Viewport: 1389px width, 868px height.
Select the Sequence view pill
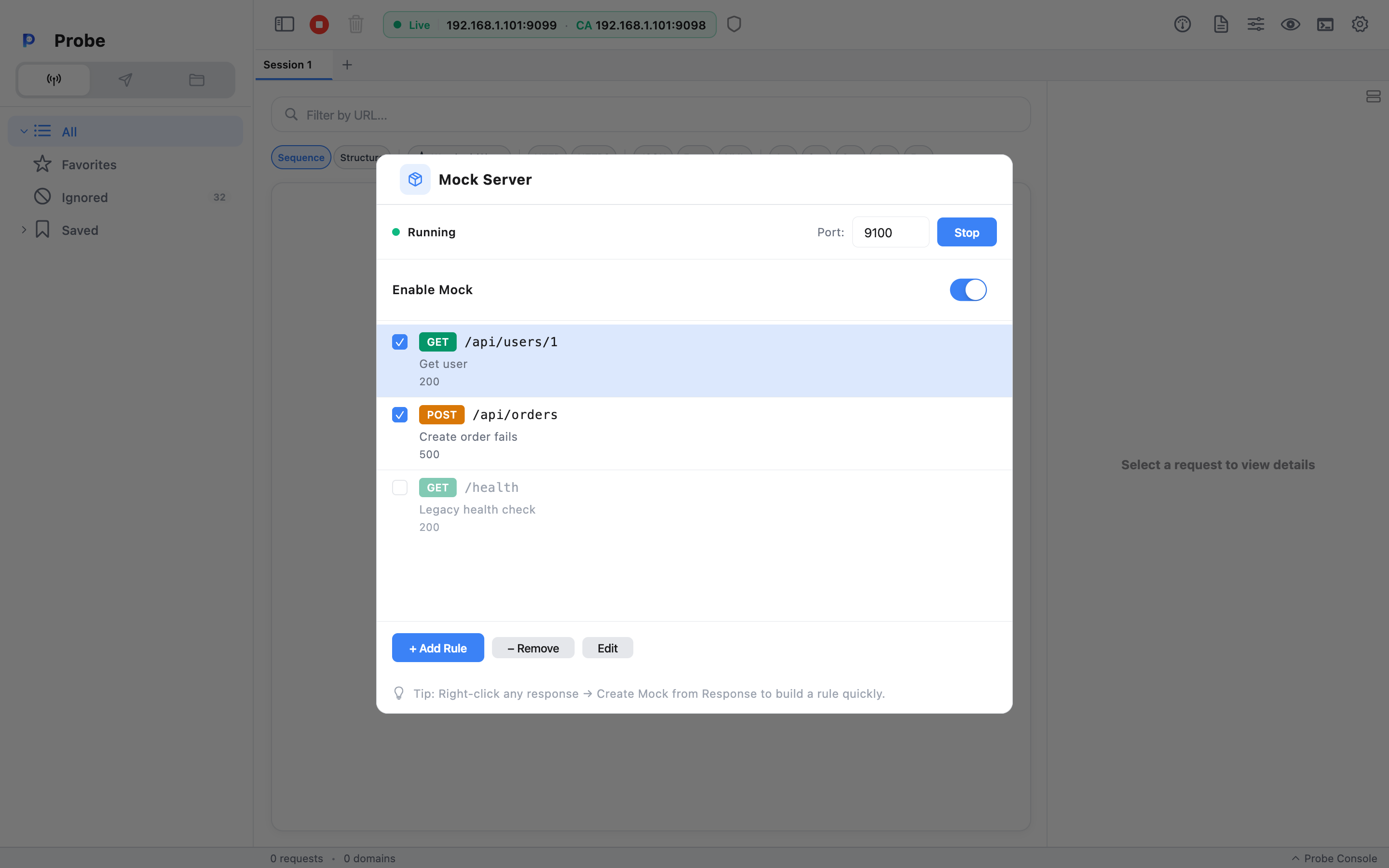[301, 157]
